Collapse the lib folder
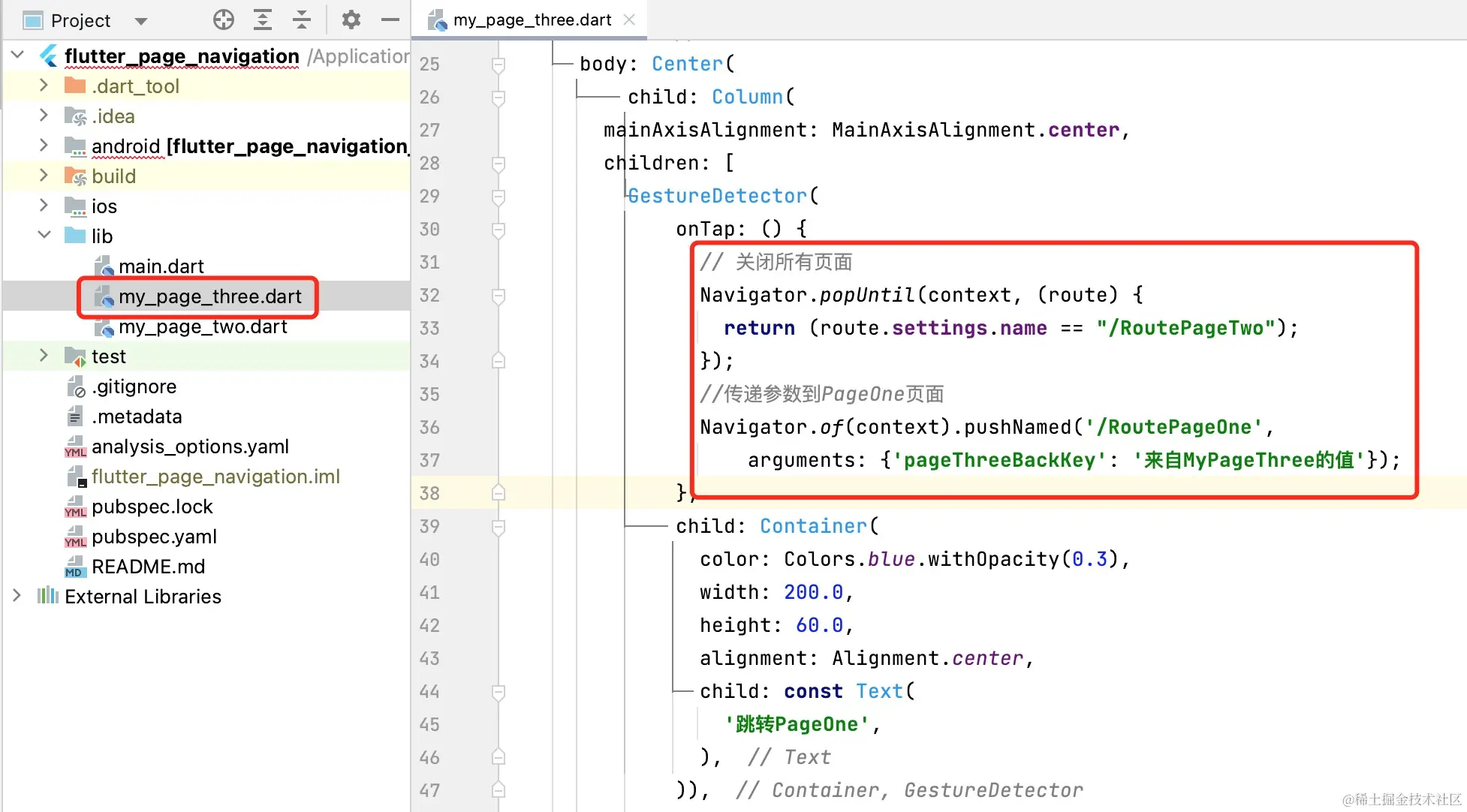 pos(44,236)
